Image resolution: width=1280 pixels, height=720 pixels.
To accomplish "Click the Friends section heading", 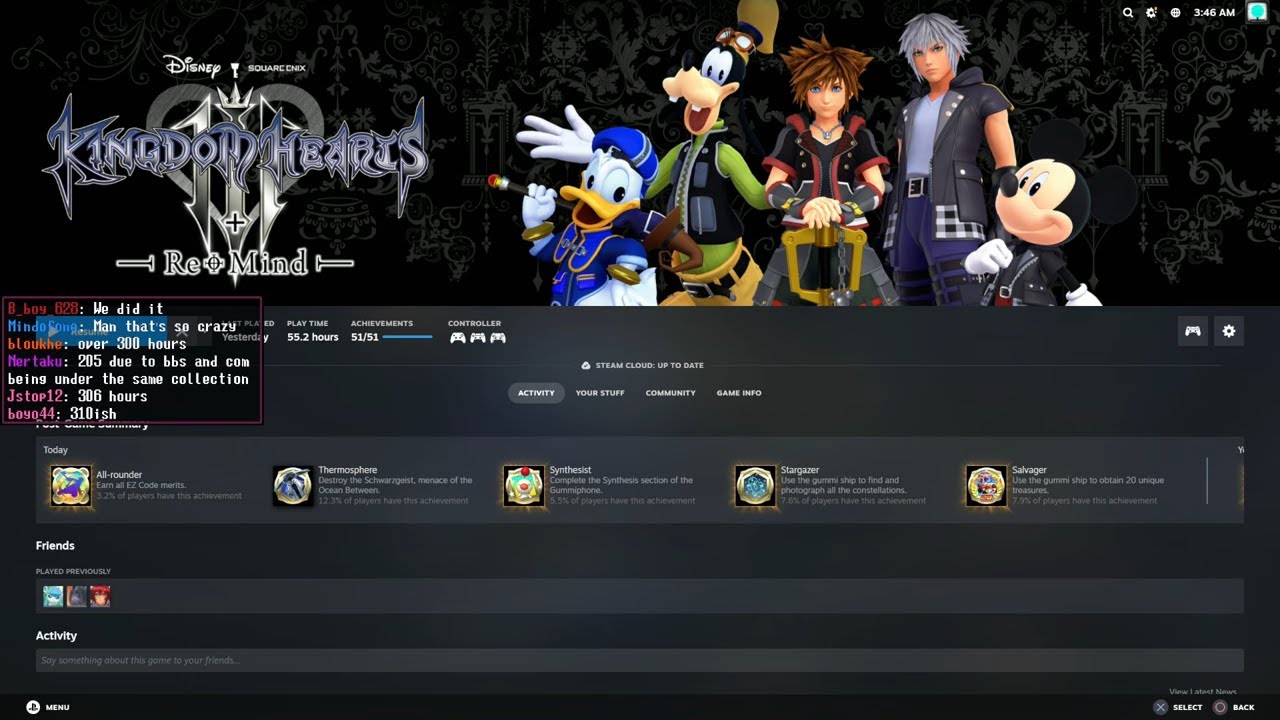I will (x=55, y=545).
